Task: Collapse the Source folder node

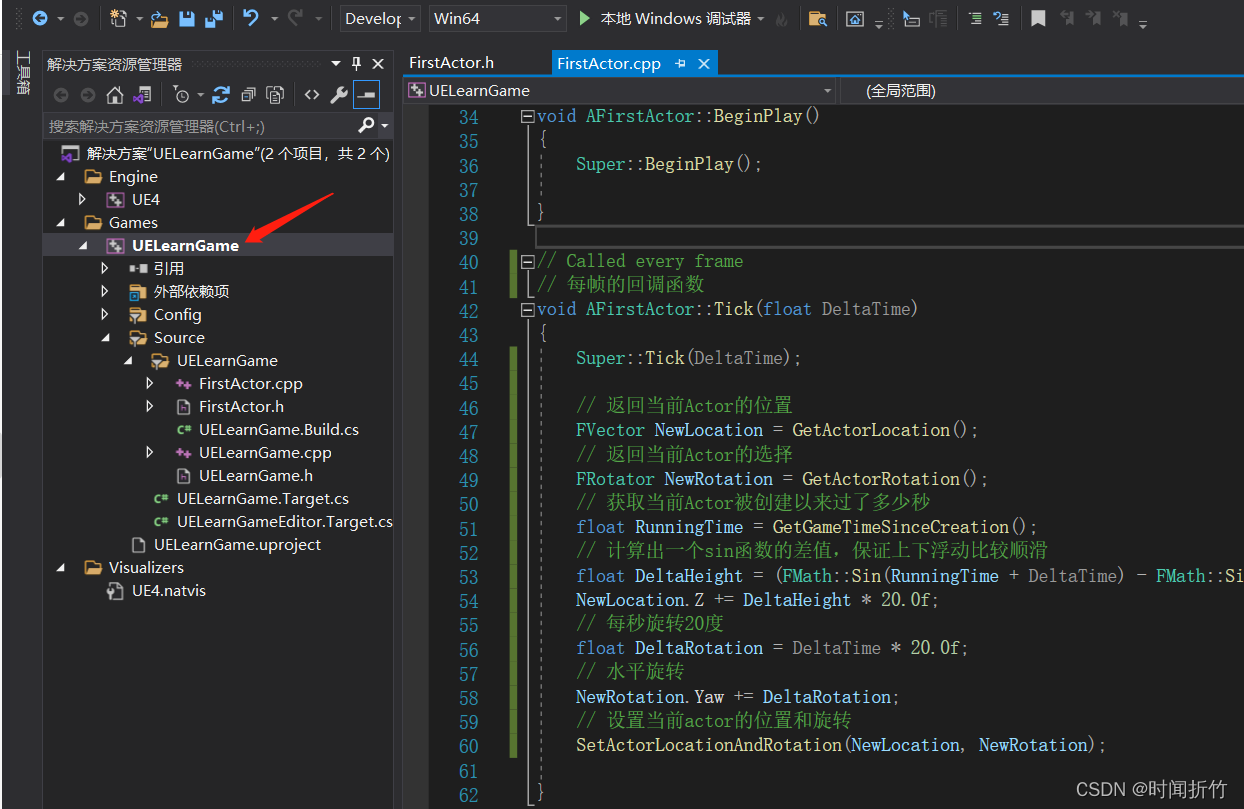Action: coord(105,337)
